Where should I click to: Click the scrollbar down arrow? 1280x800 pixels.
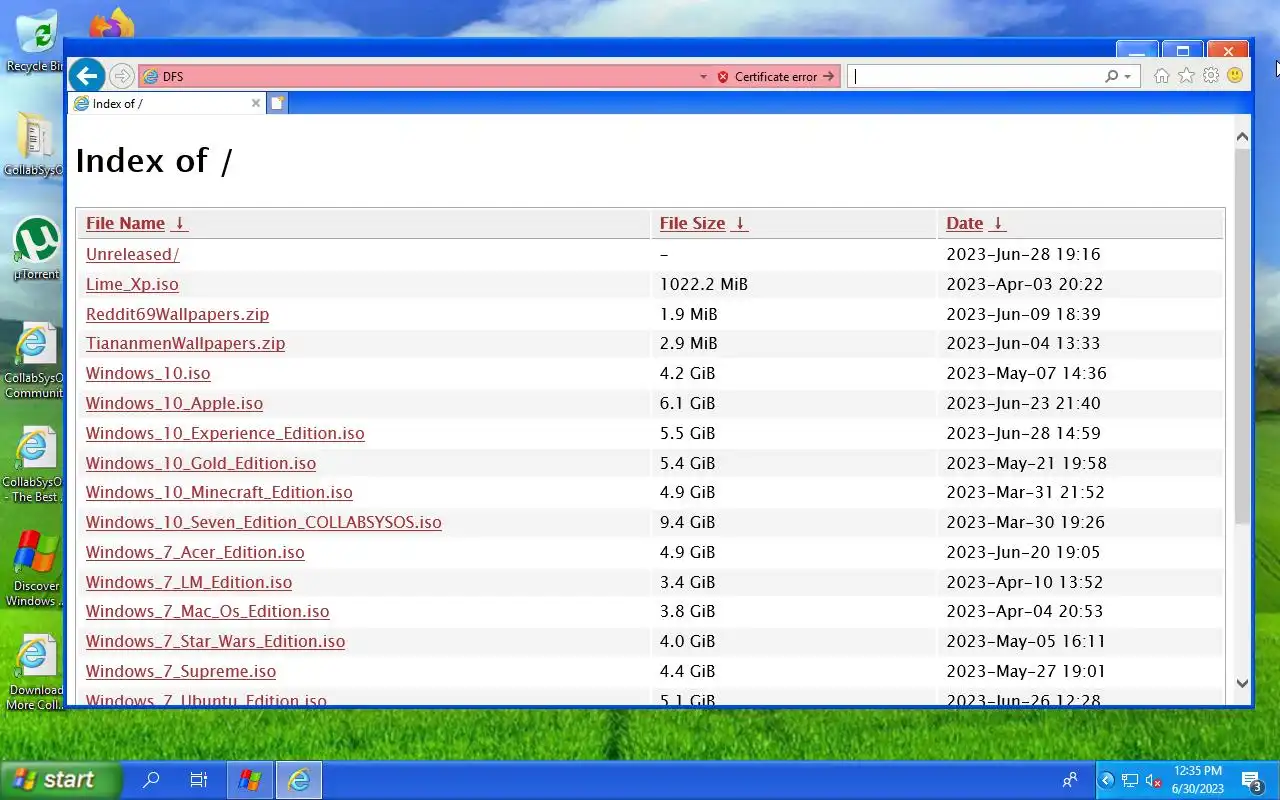pyautogui.click(x=1242, y=684)
